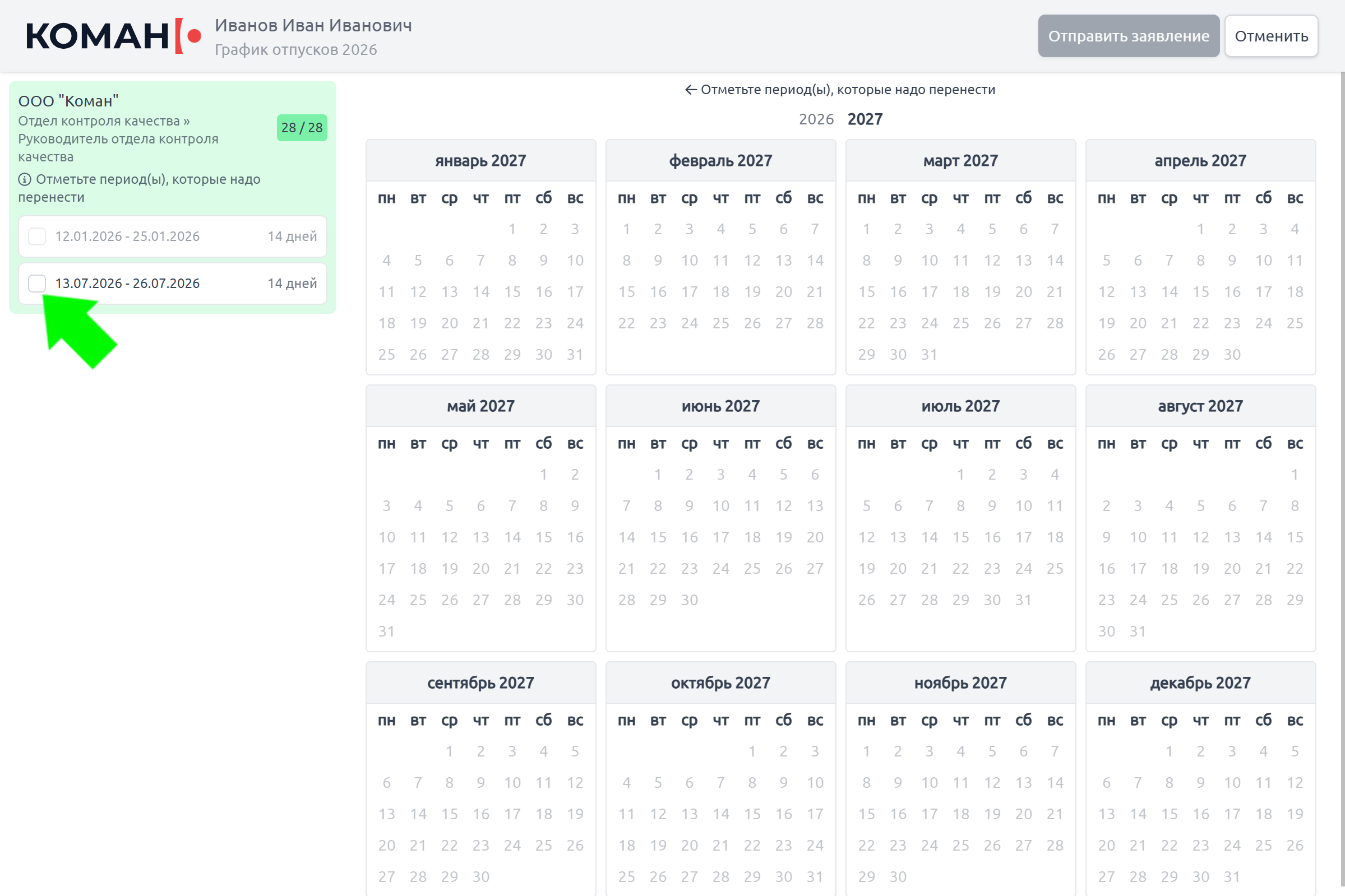
Task: Click the октябрь 2027 month header
Action: click(x=720, y=683)
